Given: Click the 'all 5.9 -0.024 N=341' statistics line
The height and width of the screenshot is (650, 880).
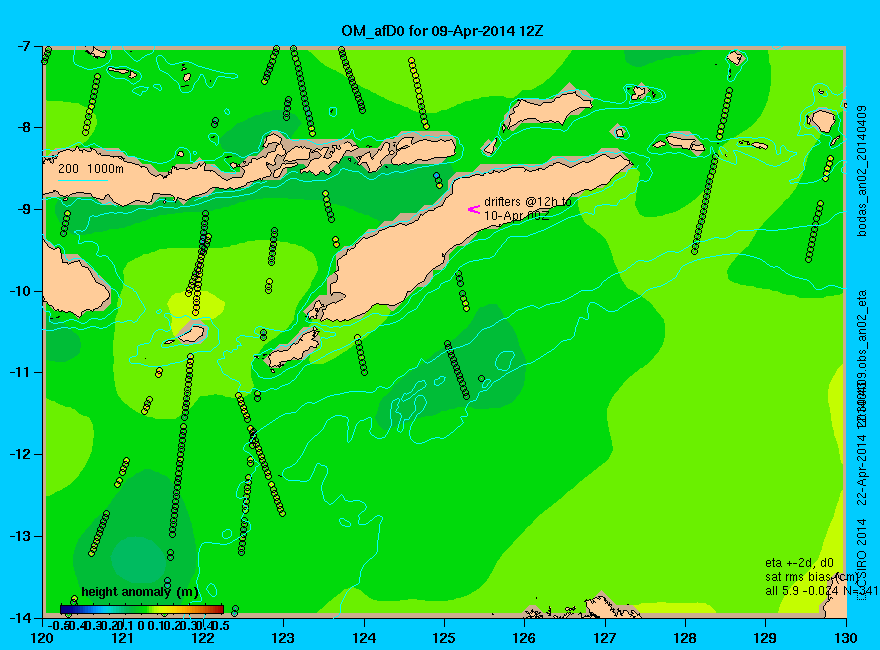Looking at the screenshot, I should pos(821,591).
